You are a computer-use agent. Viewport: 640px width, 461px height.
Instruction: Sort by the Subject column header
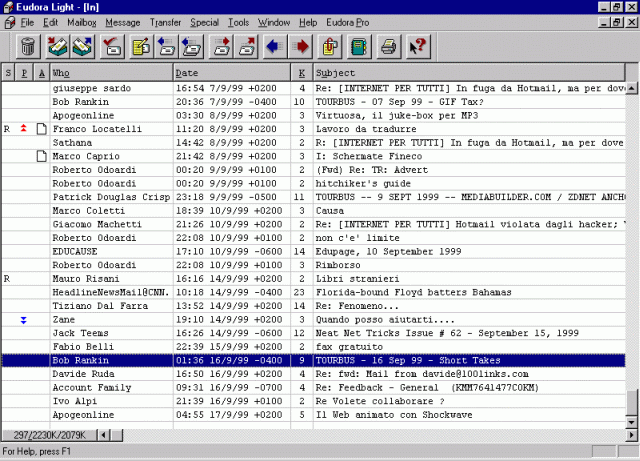point(469,73)
